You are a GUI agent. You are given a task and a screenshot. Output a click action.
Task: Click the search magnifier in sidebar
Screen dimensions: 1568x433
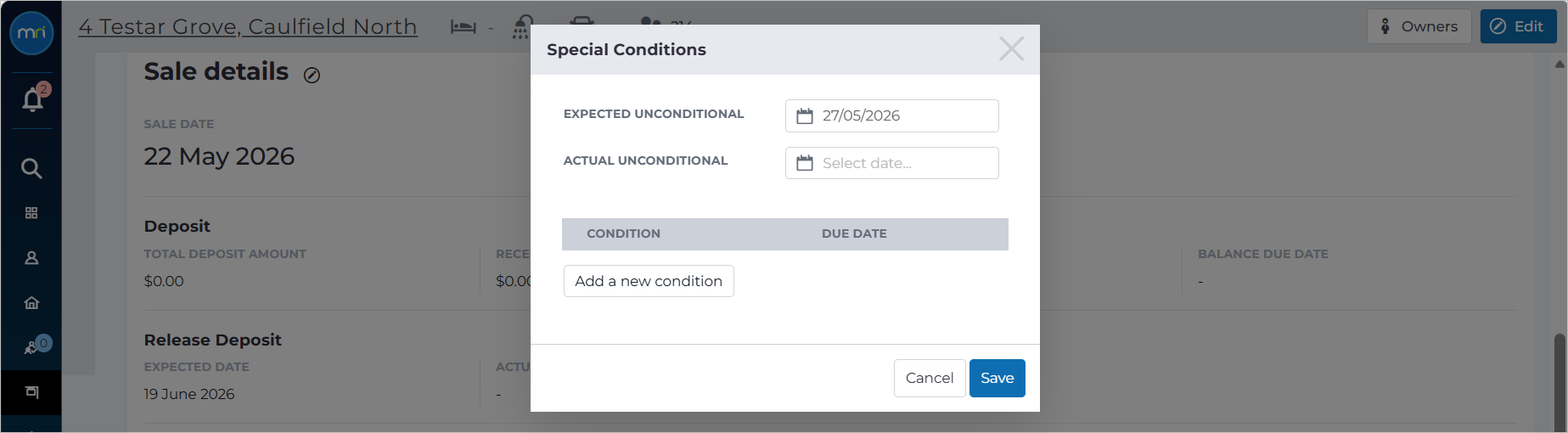pos(31,168)
